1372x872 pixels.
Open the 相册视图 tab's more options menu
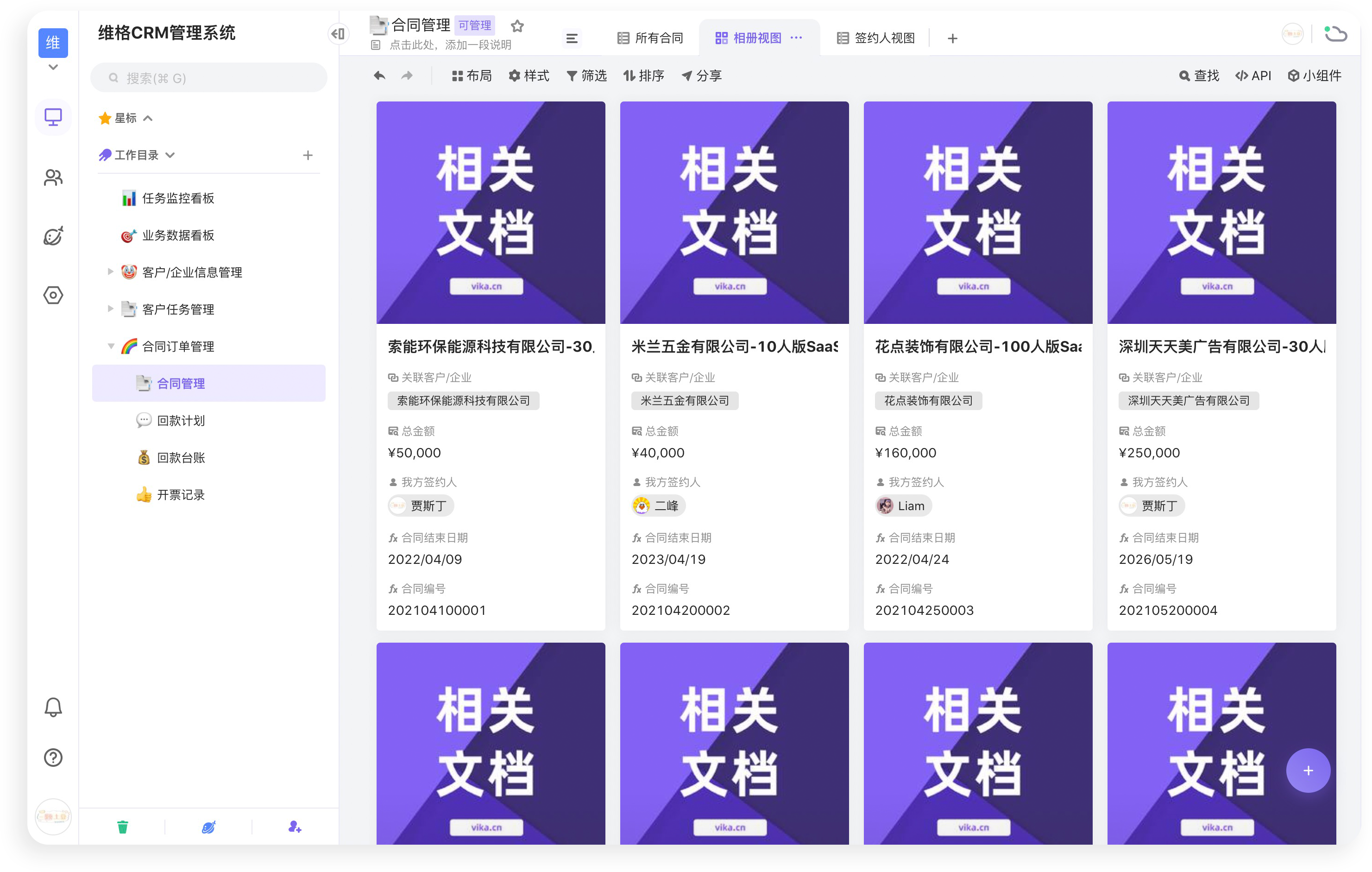pos(796,38)
